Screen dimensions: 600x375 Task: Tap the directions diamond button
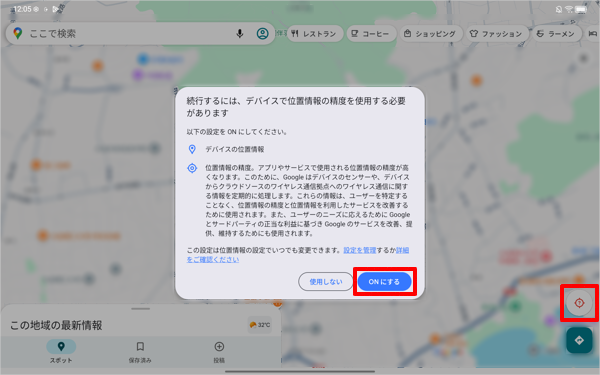click(x=579, y=340)
